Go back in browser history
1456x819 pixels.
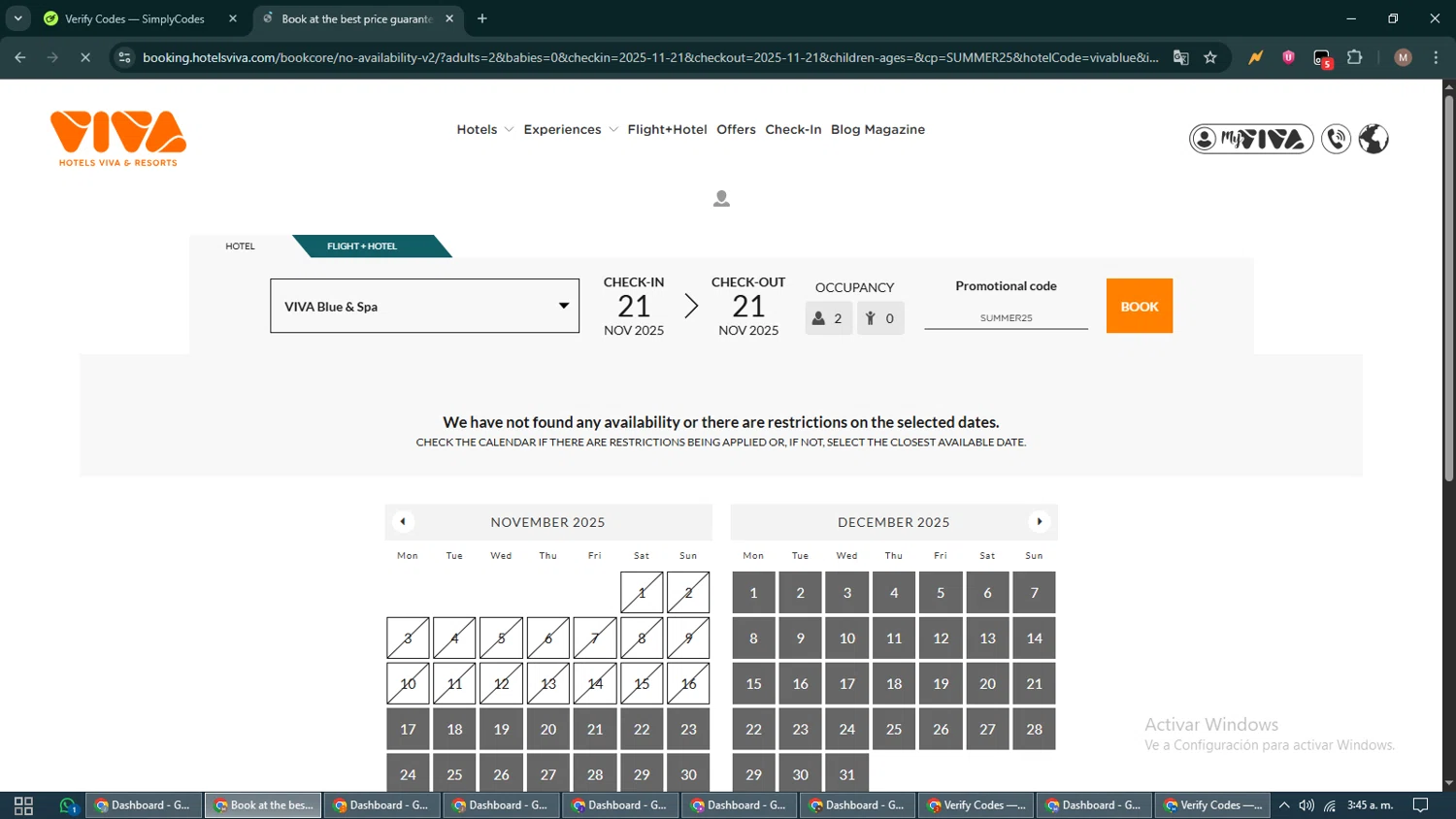(x=20, y=57)
